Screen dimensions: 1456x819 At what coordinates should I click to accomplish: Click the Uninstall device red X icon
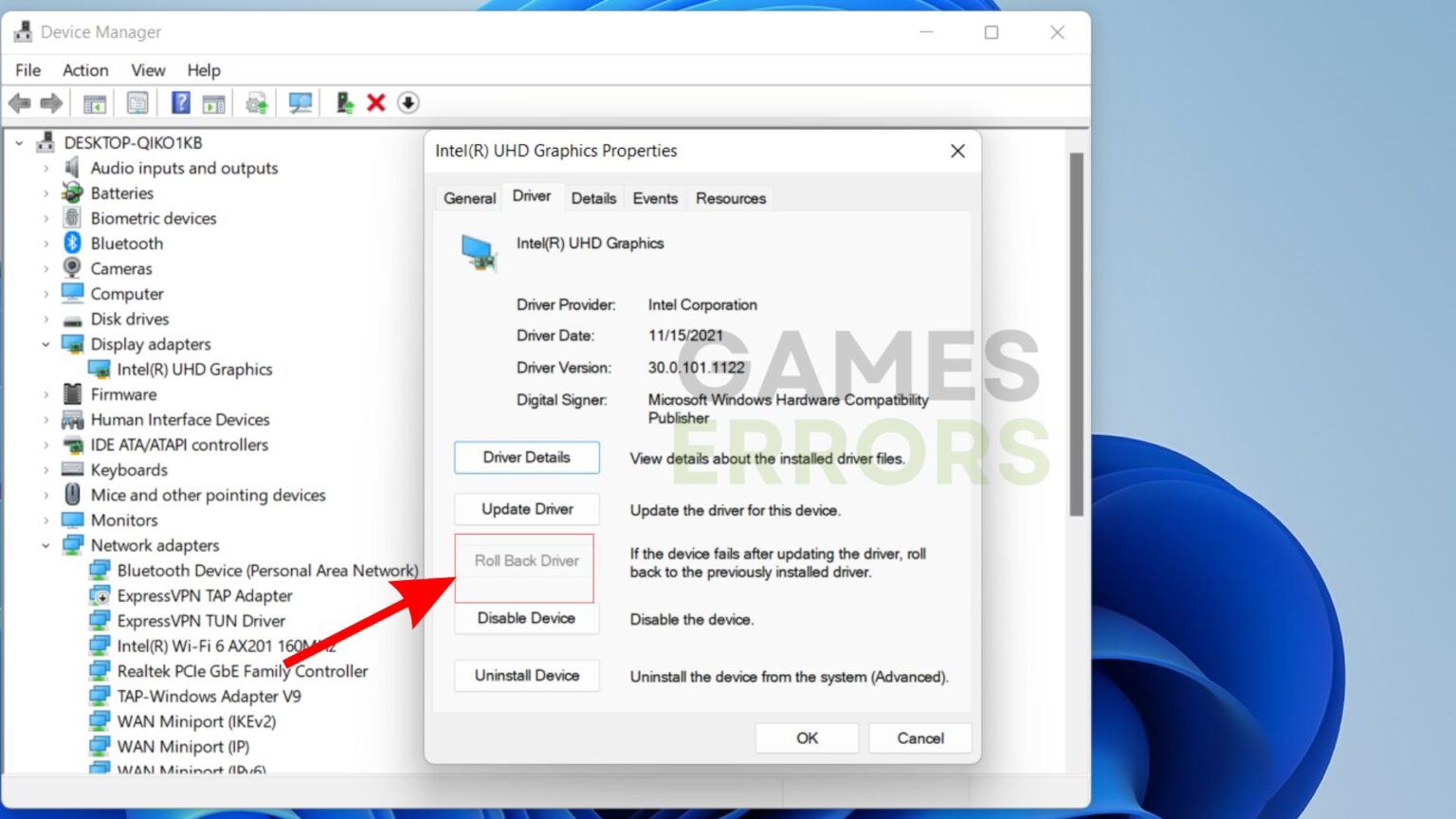click(375, 102)
